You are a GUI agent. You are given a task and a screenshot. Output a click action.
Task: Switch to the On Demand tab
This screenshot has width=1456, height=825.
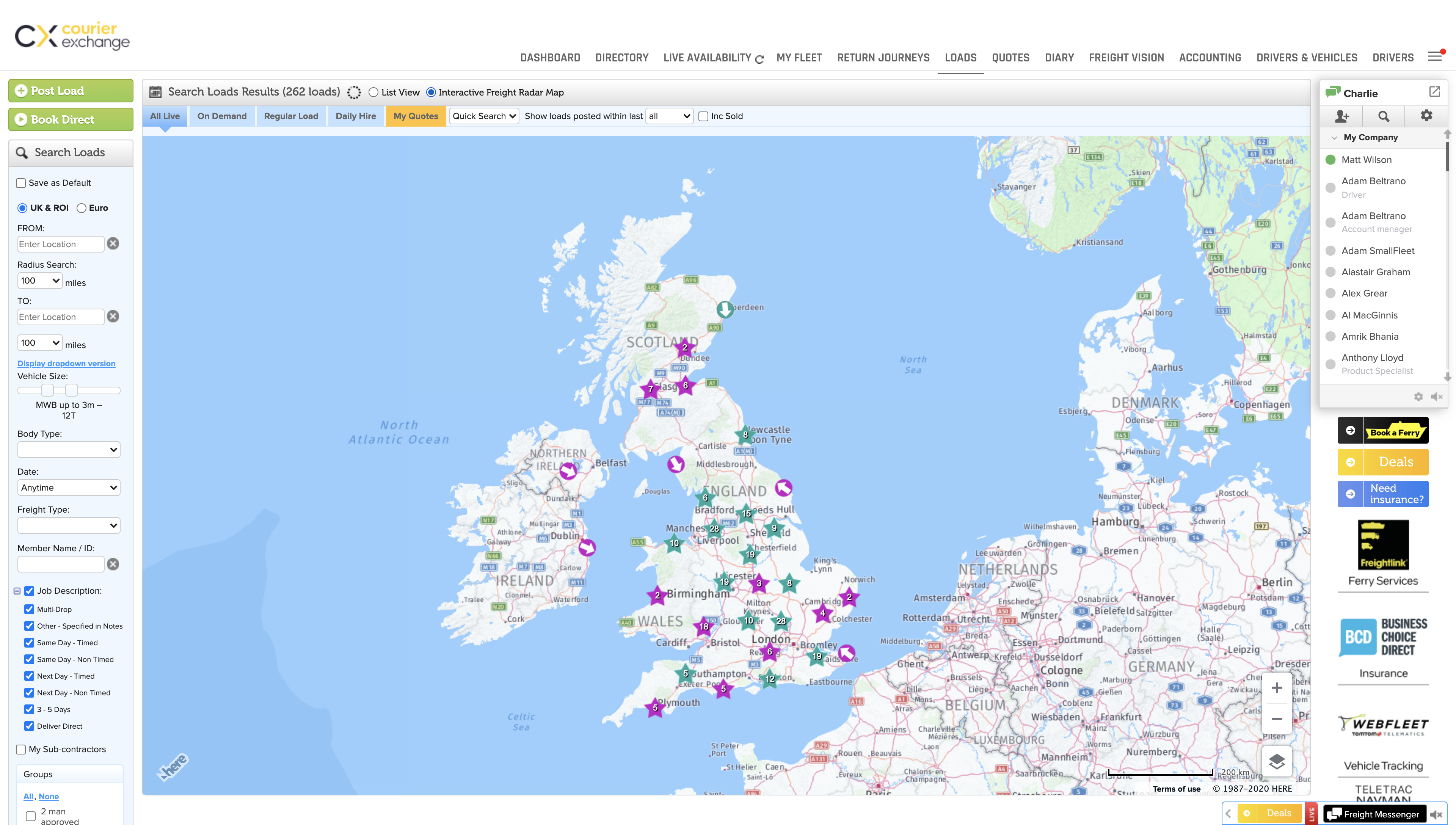tap(221, 116)
